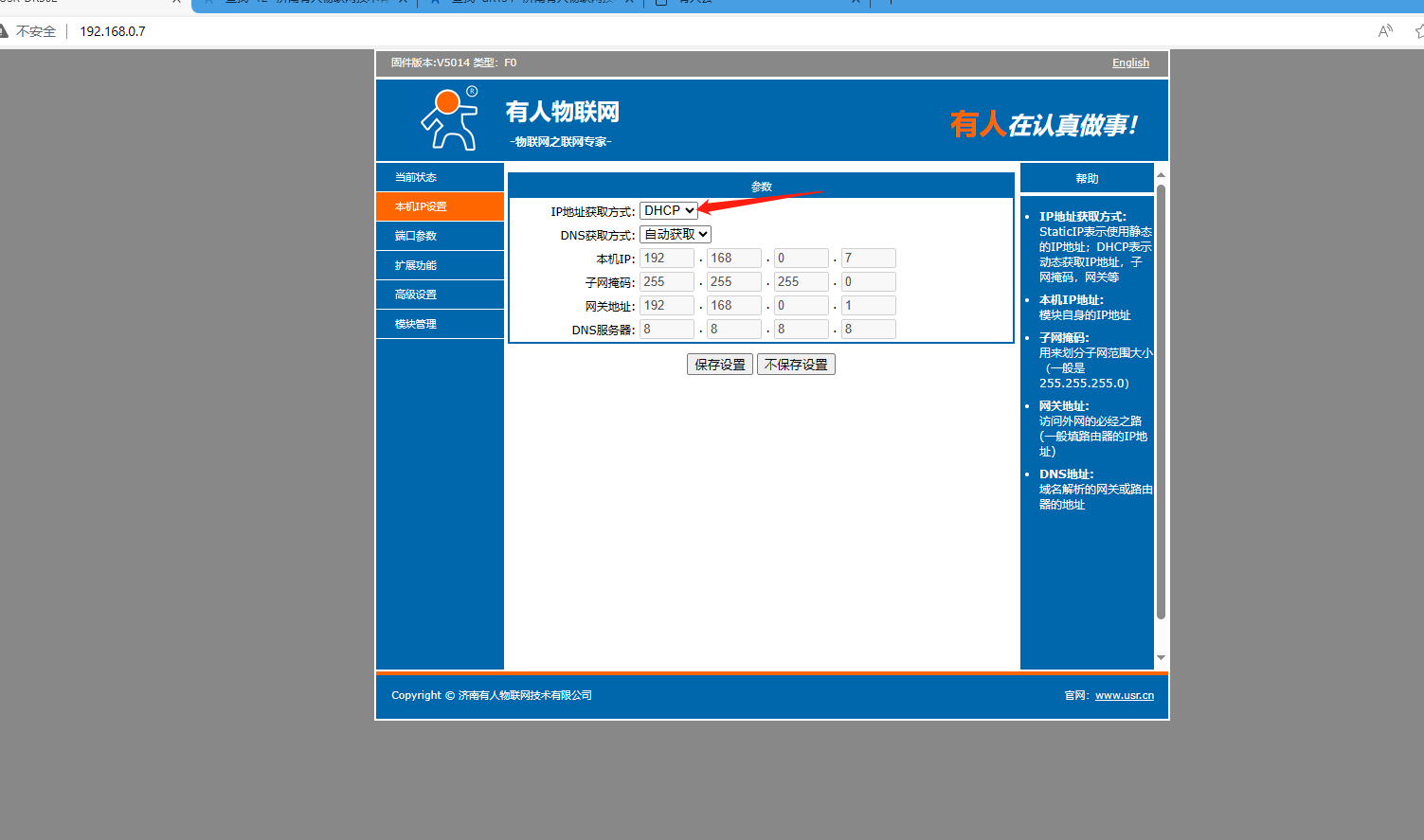Click the DNS服务器 field label

click(604, 331)
